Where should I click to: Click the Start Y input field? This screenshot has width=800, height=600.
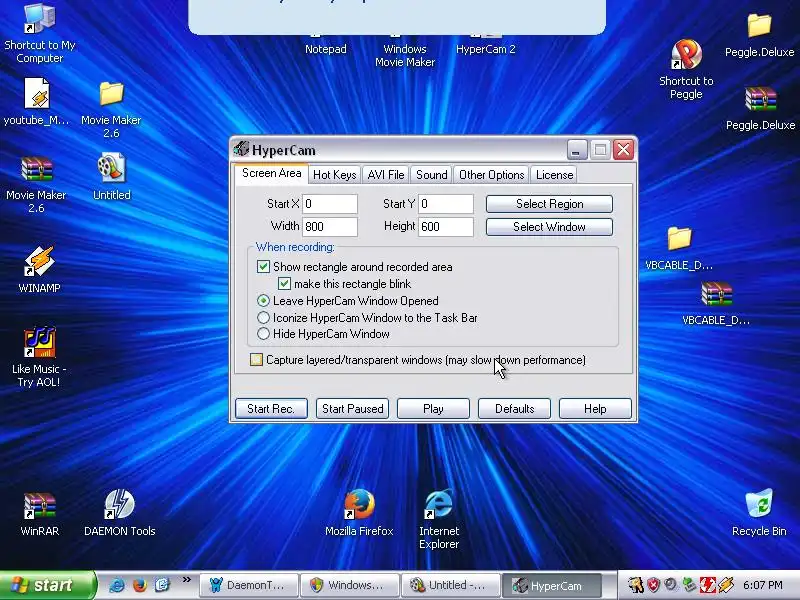446,204
